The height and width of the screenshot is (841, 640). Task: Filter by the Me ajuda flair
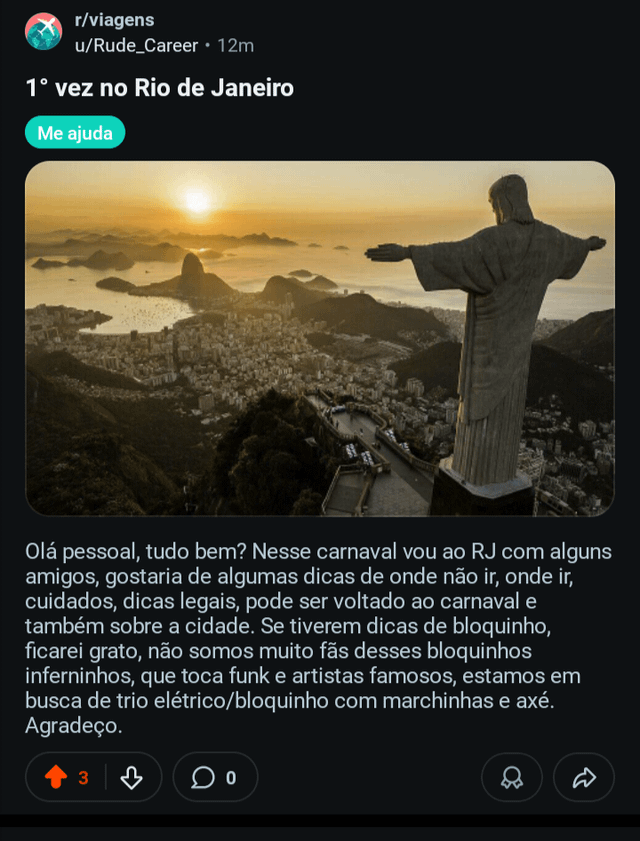[75, 132]
